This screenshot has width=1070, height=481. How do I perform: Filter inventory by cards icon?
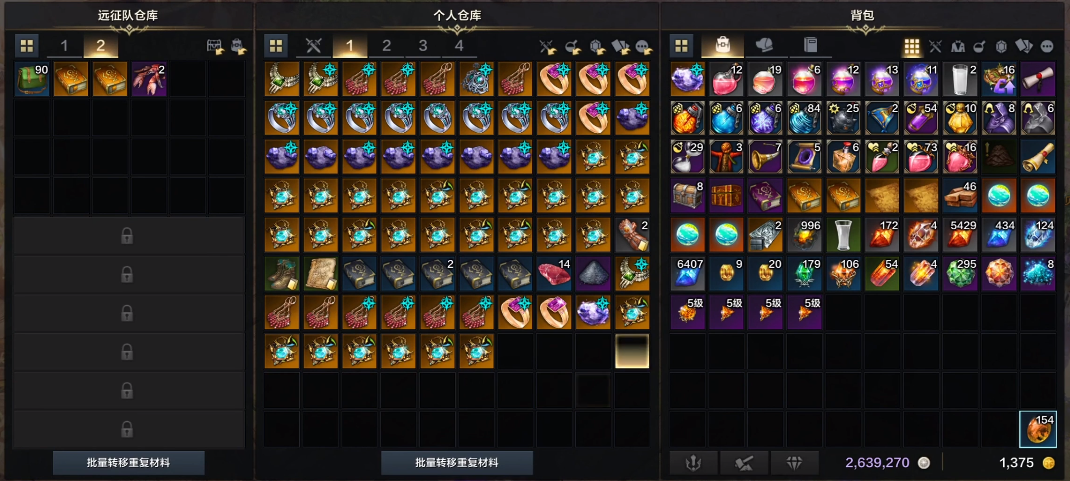click(x=1024, y=46)
